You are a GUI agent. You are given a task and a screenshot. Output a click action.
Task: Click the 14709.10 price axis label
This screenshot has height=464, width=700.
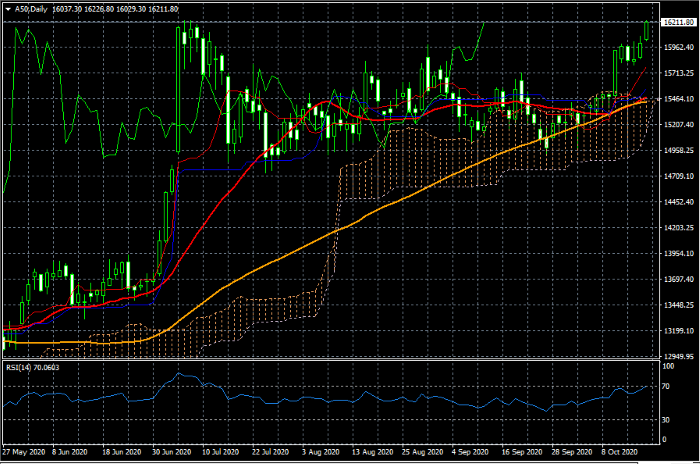[x=679, y=176]
